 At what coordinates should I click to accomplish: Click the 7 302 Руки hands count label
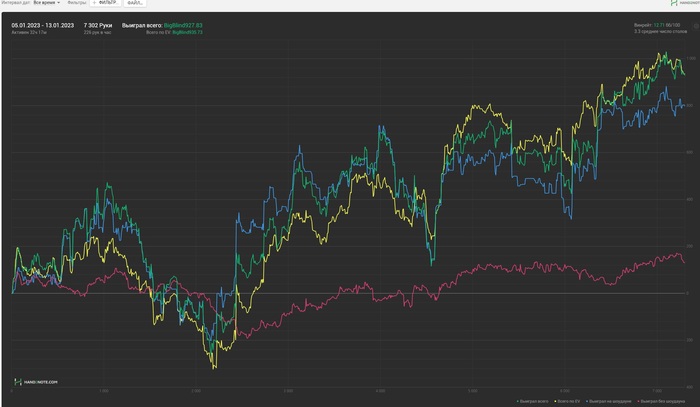tap(98, 25)
